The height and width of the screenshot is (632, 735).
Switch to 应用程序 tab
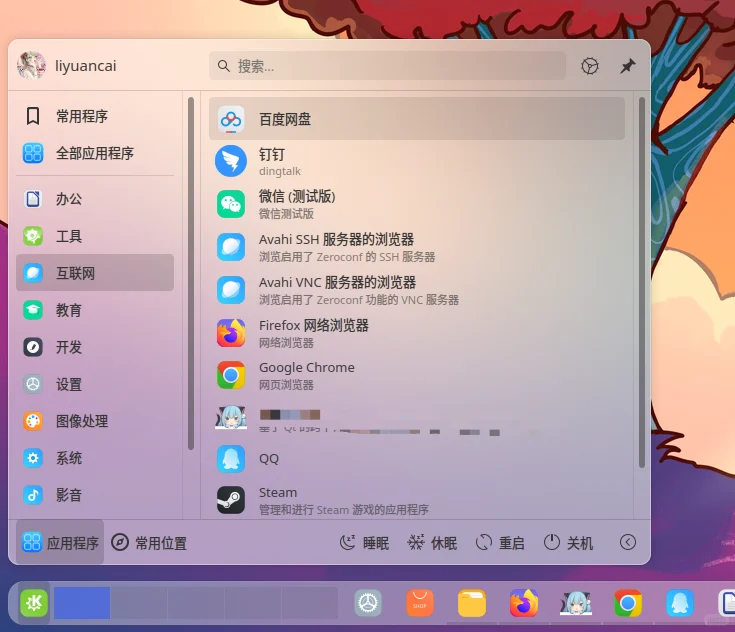click(60, 542)
